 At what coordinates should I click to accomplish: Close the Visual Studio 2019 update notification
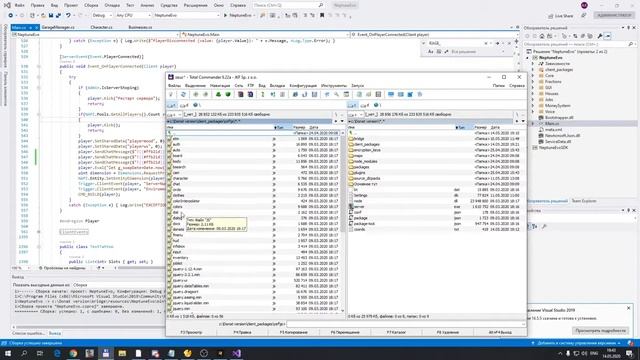(629, 308)
